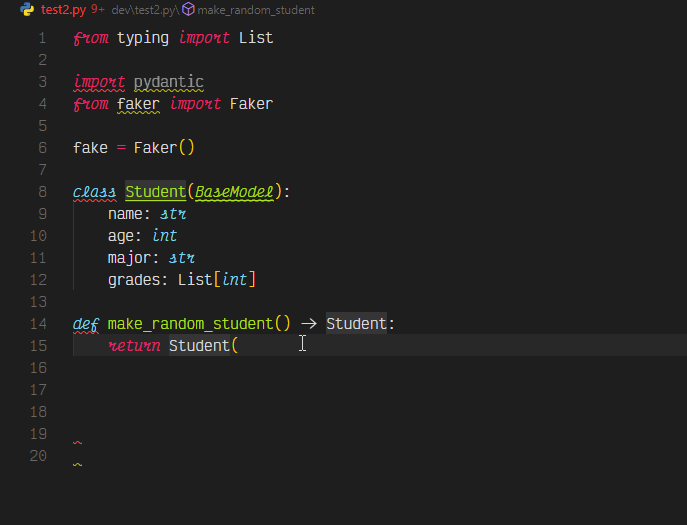Image resolution: width=687 pixels, height=525 pixels.
Task: Click 'major' field on line 11
Action: [x=129, y=258]
